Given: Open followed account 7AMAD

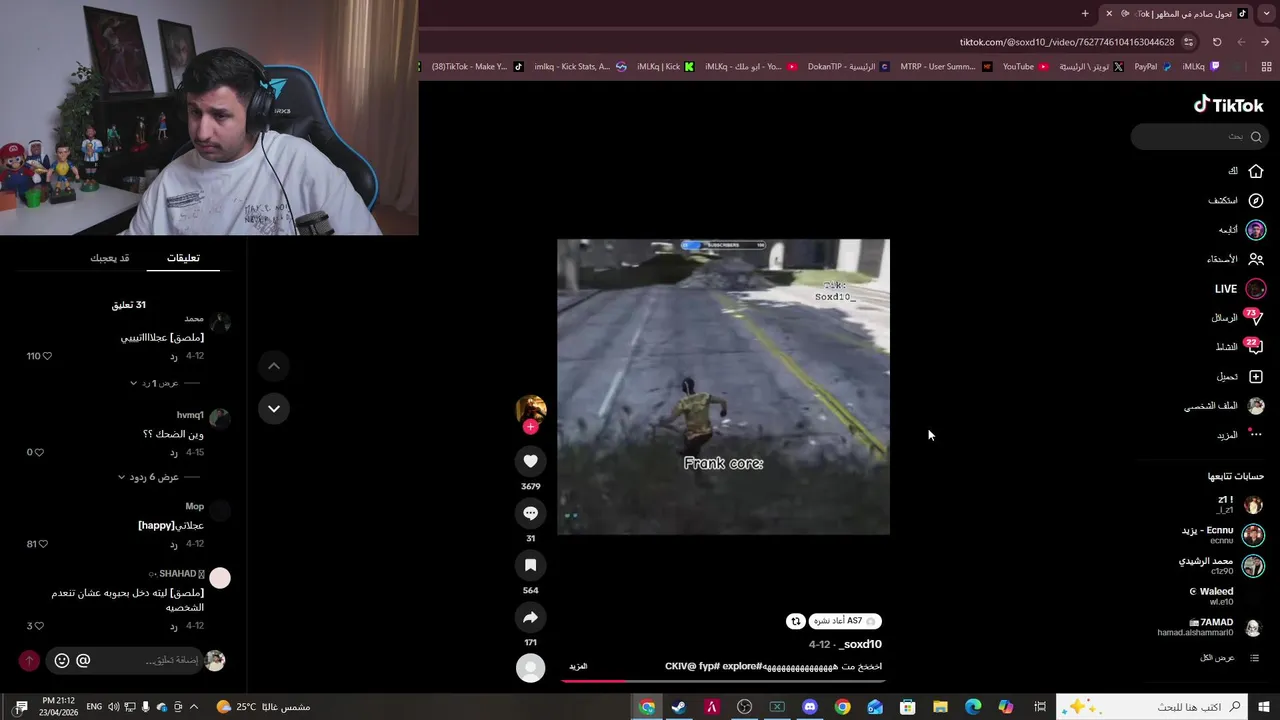Looking at the screenshot, I should (1210, 627).
